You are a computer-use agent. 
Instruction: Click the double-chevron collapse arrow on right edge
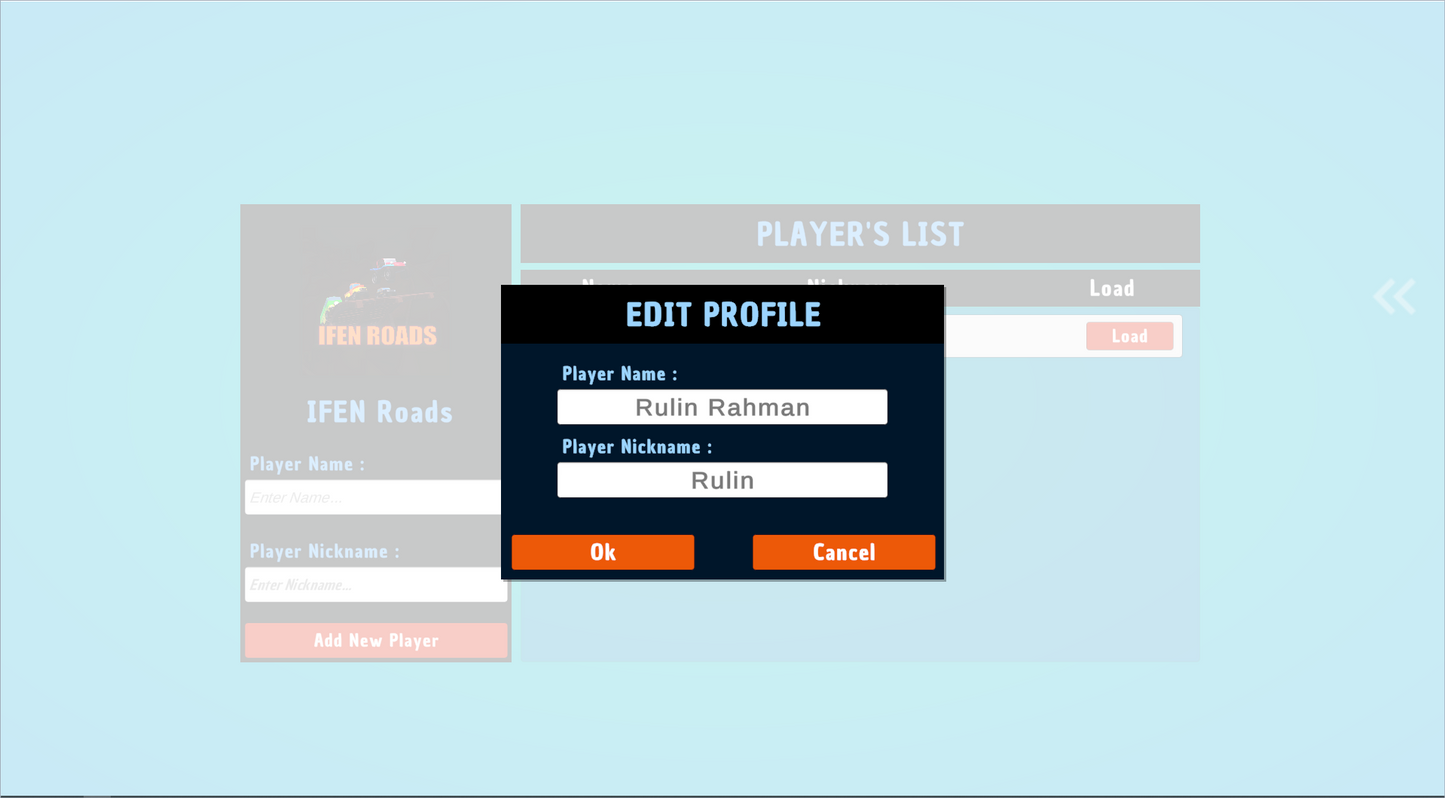[1394, 296]
